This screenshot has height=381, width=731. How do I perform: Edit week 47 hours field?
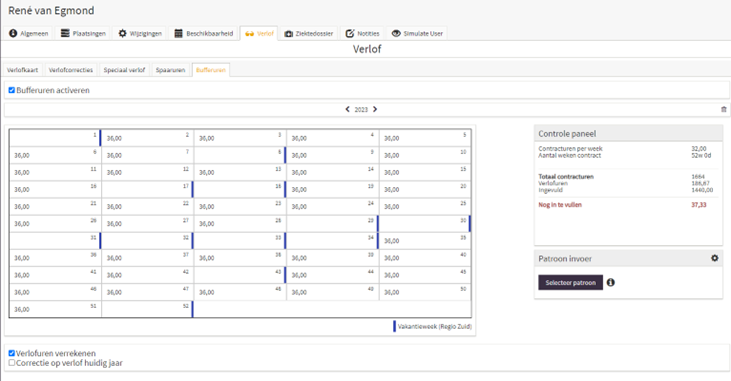click(147, 292)
